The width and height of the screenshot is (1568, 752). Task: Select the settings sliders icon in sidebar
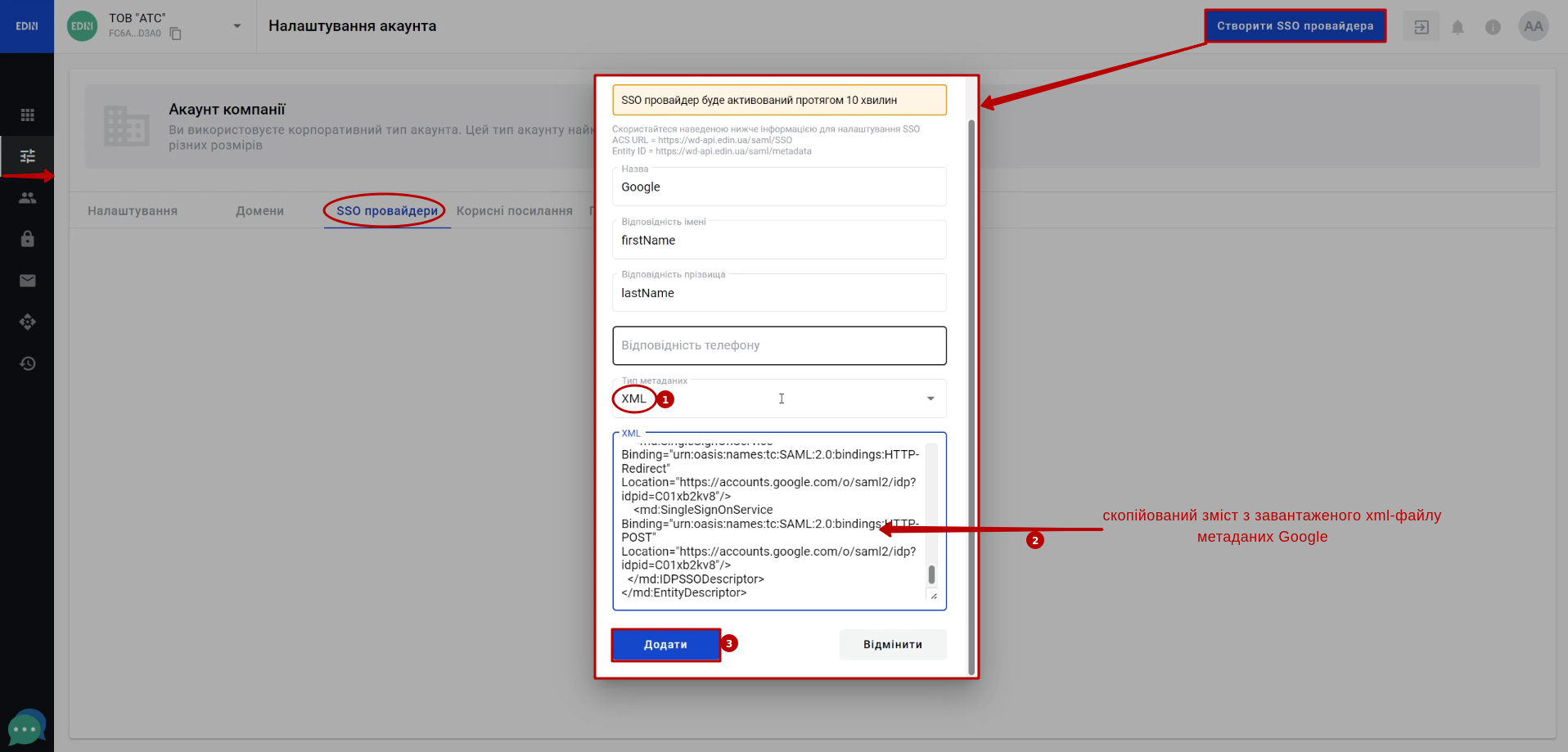coord(27,155)
